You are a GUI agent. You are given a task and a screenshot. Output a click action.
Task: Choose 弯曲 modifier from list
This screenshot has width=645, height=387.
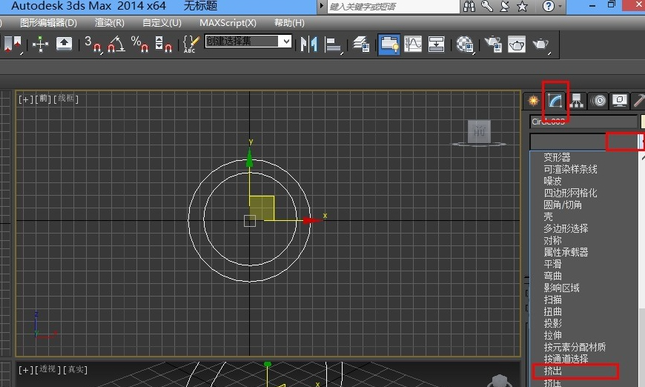tap(552, 276)
